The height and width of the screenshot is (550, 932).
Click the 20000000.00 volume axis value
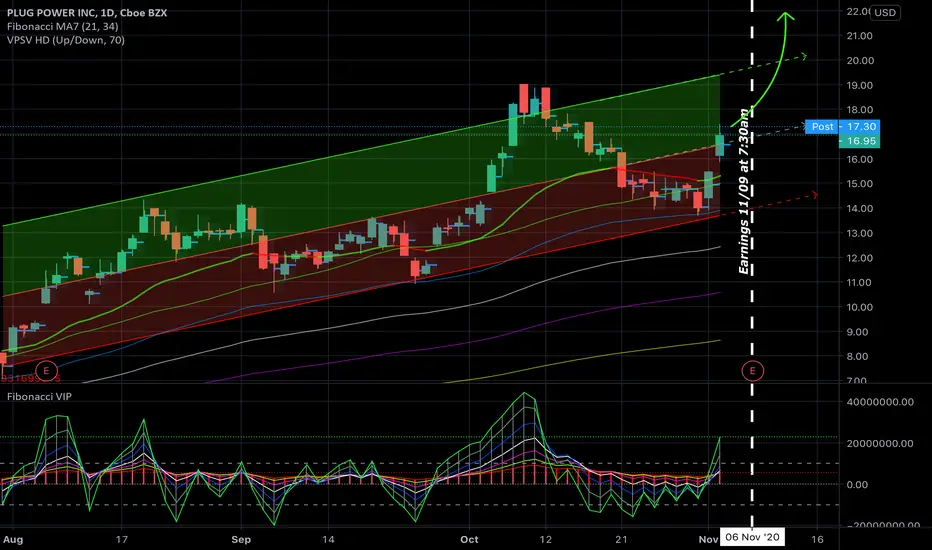click(x=880, y=444)
